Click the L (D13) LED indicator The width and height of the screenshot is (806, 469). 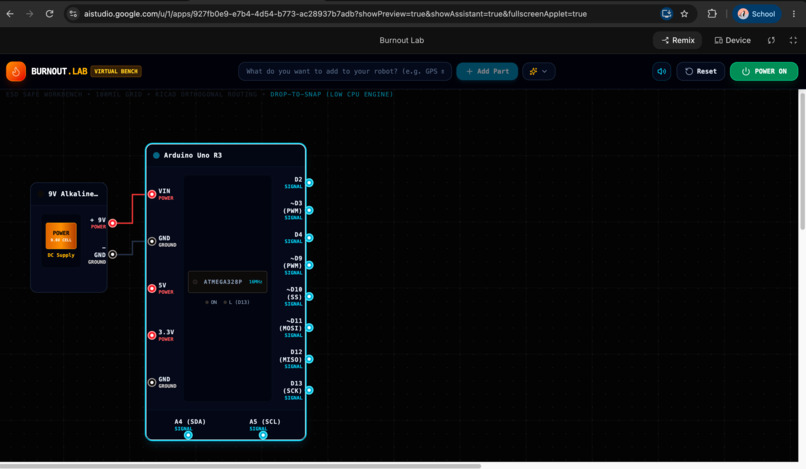(236, 302)
